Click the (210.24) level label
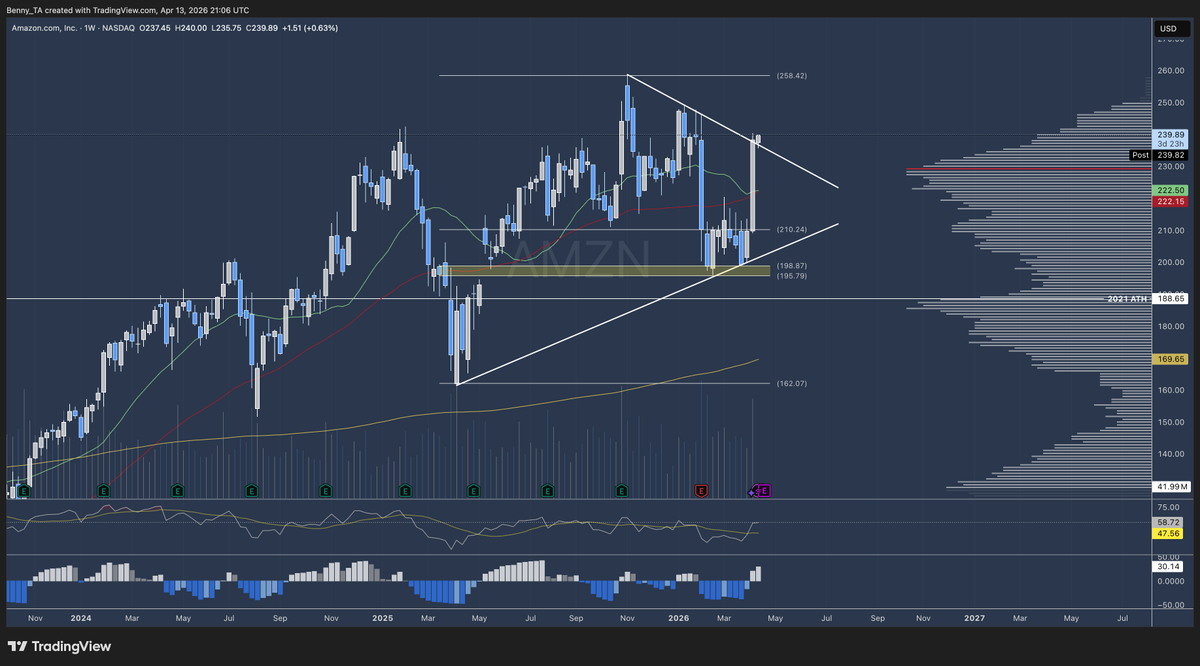 (x=791, y=230)
